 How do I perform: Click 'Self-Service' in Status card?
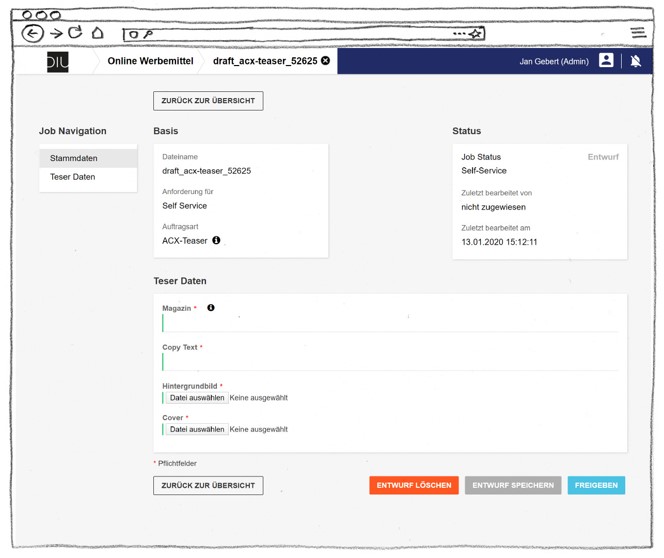click(x=484, y=171)
